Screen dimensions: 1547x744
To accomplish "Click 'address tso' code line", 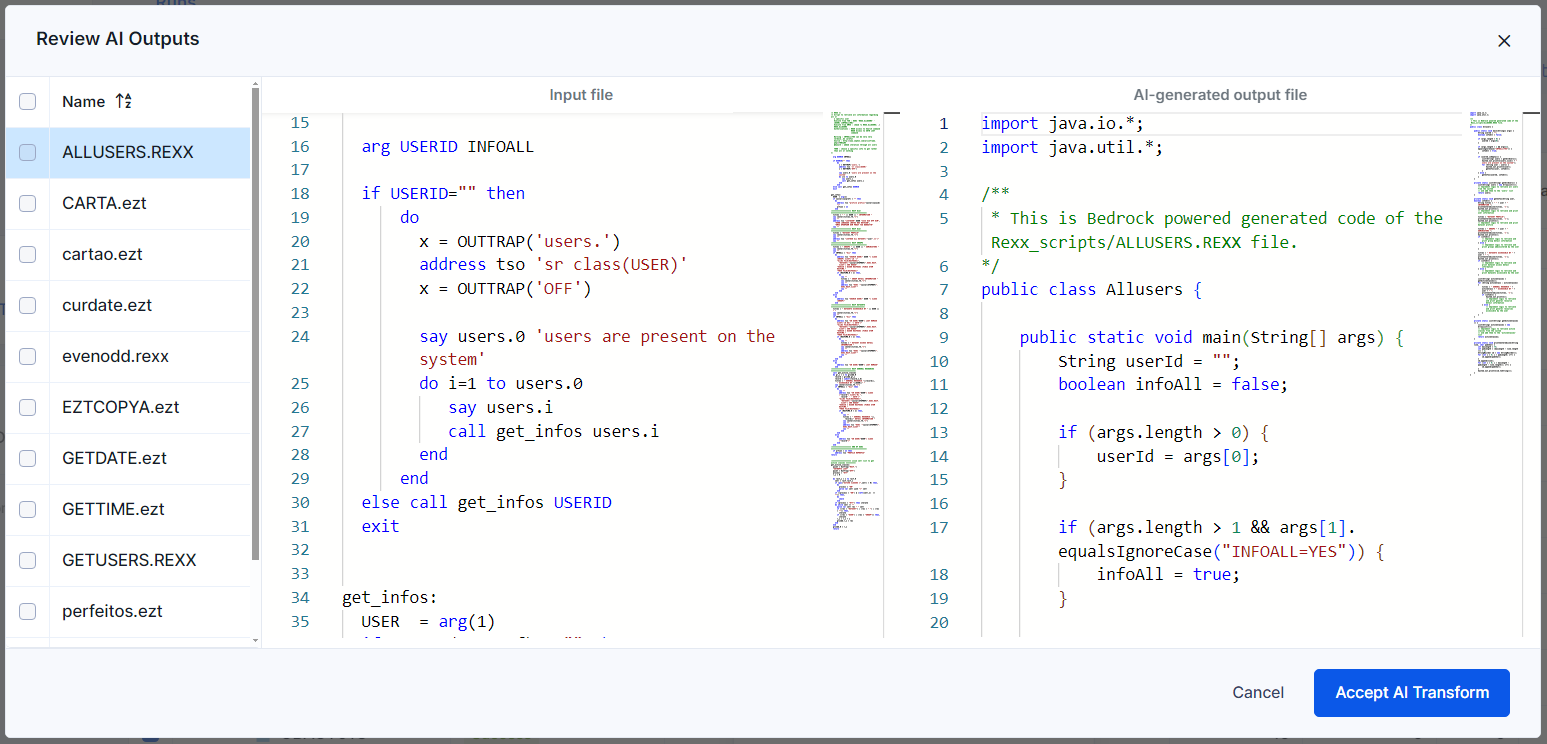I will 554,264.
